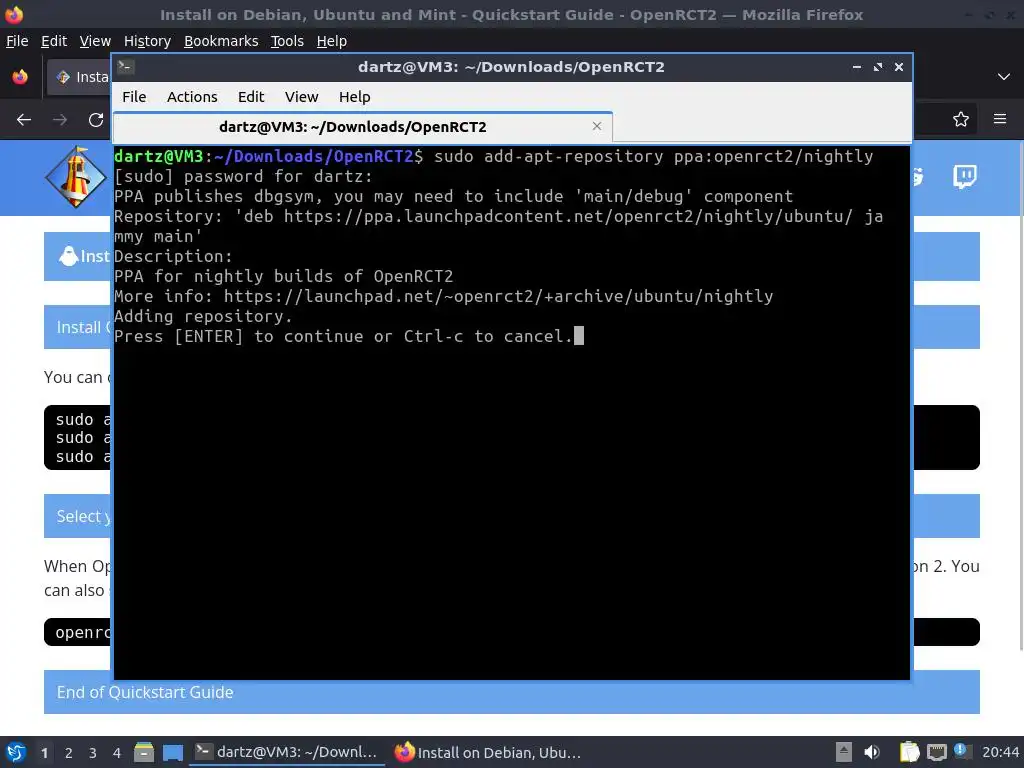Bookmark this page with the star icon
Image resolution: width=1024 pixels, height=768 pixels.
pyautogui.click(x=961, y=120)
